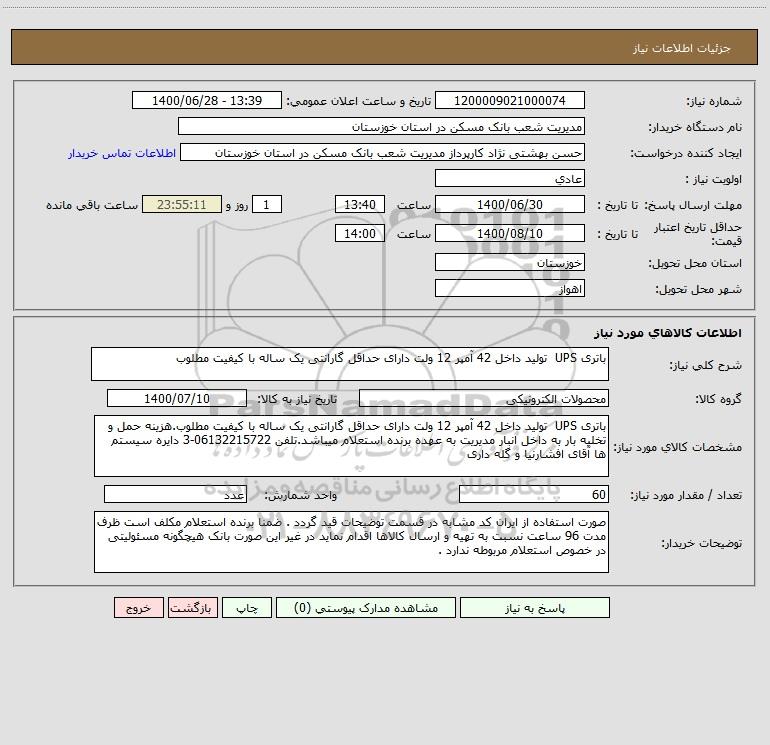The width and height of the screenshot is (770, 745).
Task: Click the پاسخ به نیاز button
Action: 535,607
